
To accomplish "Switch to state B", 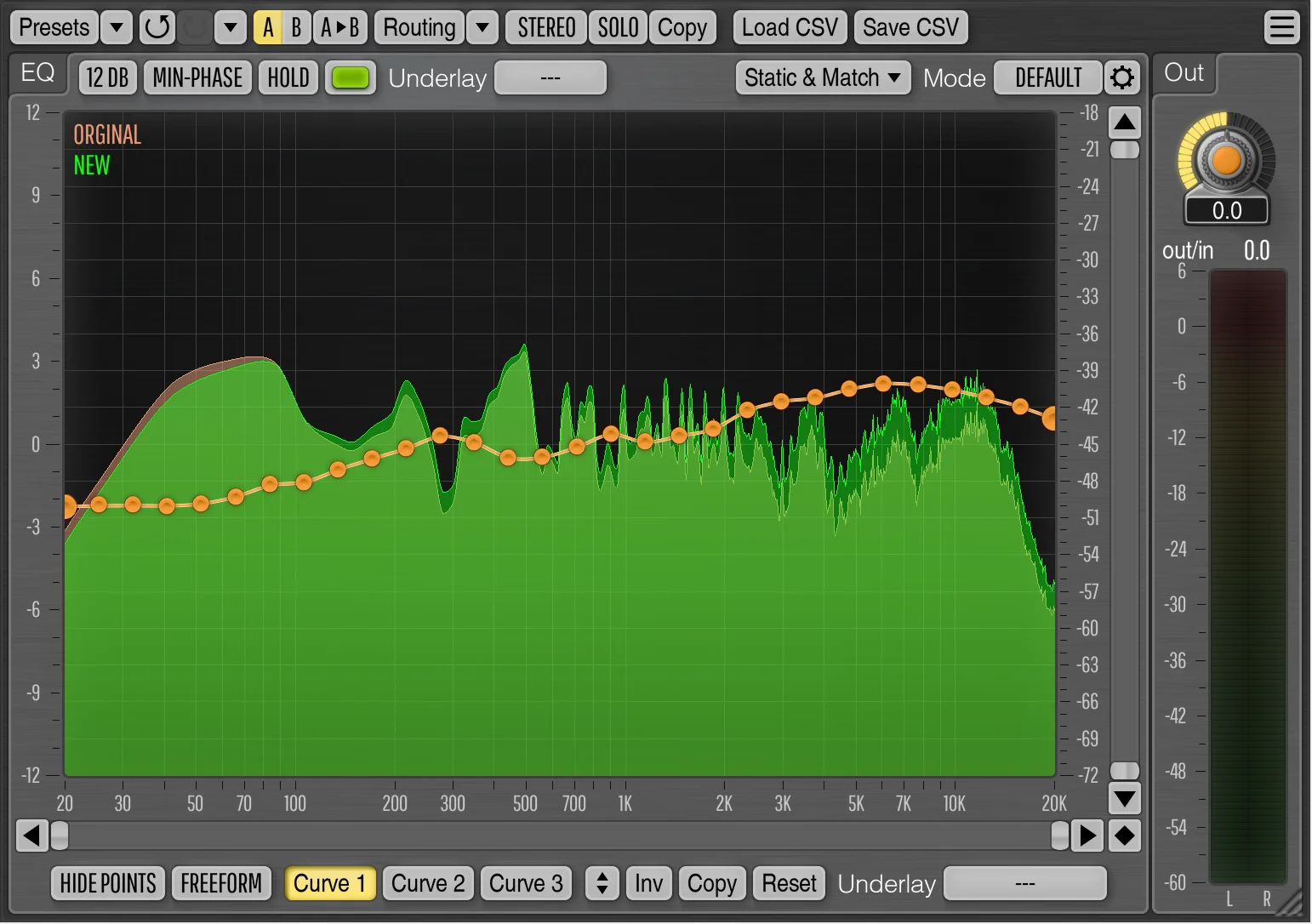I will (296, 27).
